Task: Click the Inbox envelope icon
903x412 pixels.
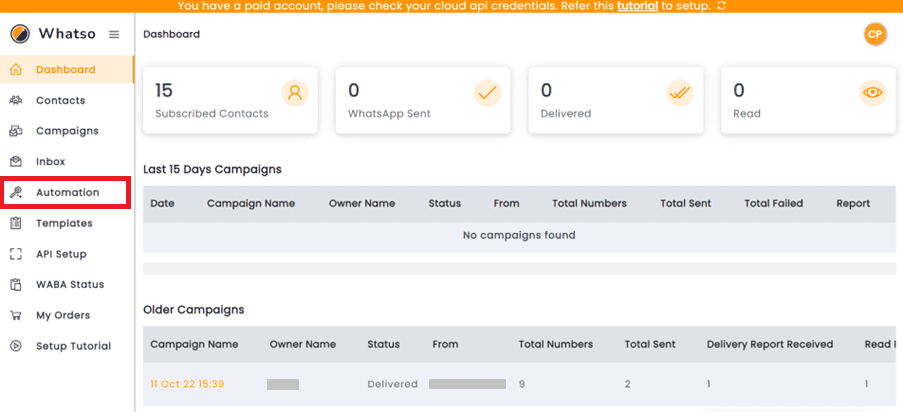Action: (16, 161)
